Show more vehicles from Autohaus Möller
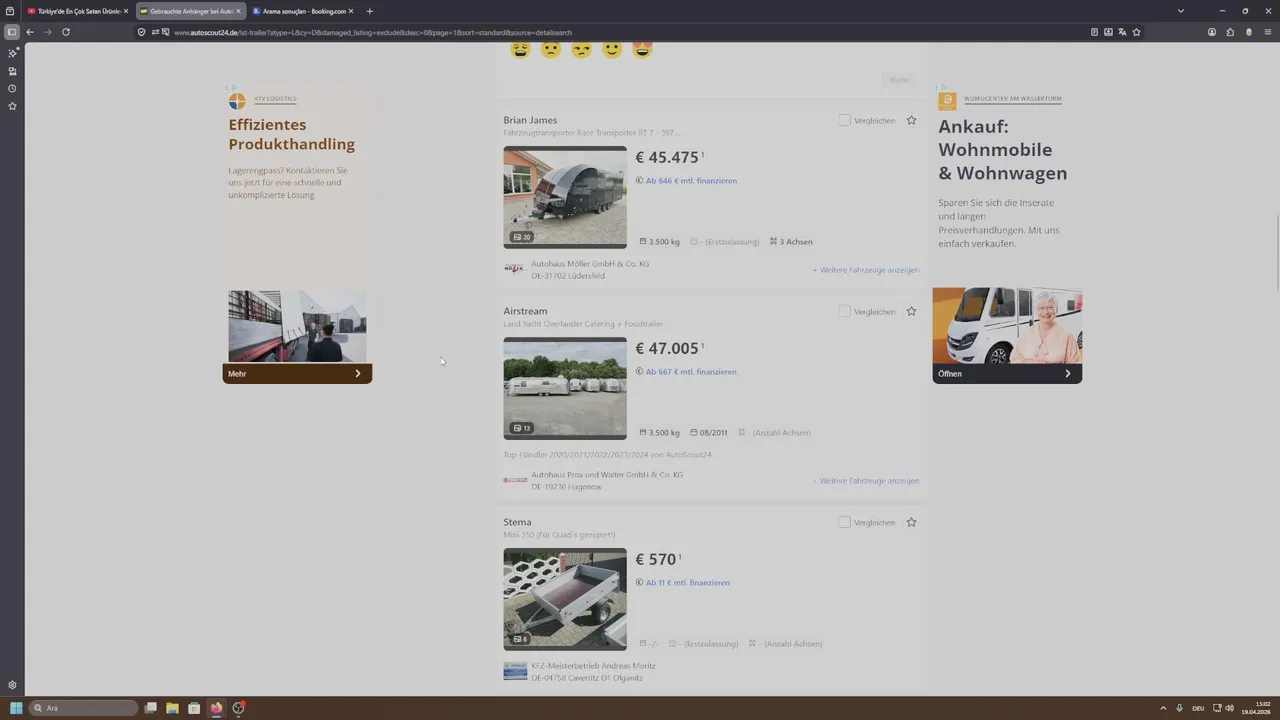Screen dimensions: 1280x720 866,270
